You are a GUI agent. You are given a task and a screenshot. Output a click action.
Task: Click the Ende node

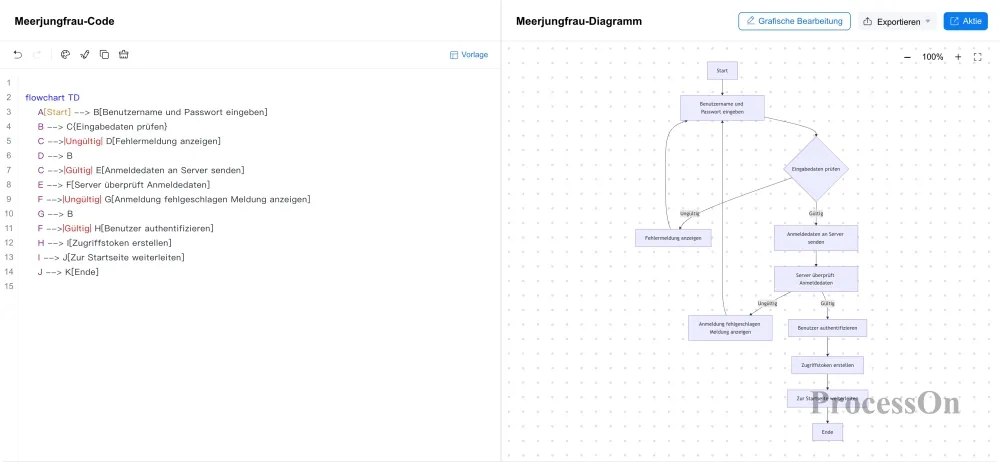pyautogui.click(x=827, y=432)
